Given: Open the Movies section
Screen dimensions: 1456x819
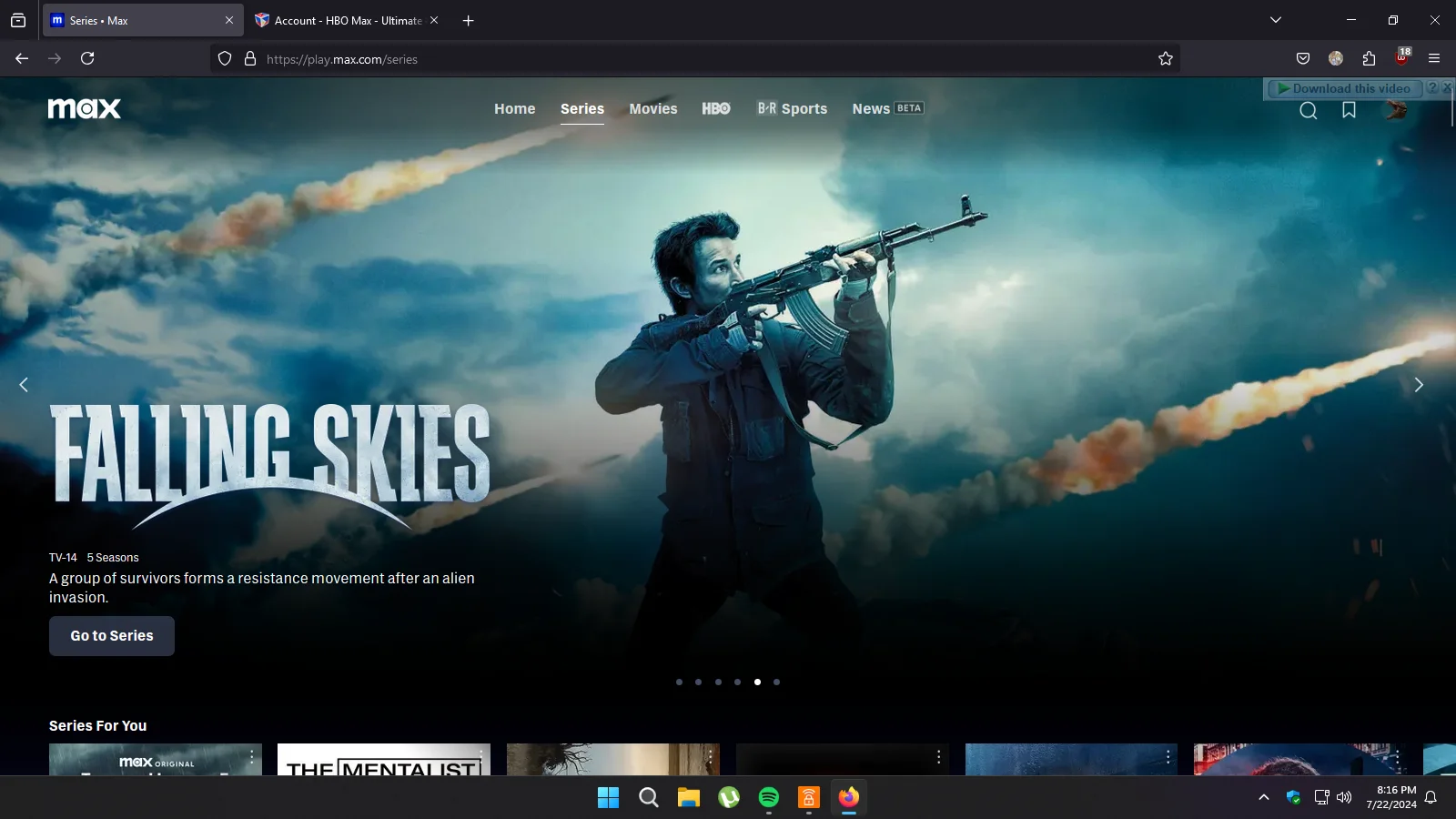Looking at the screenshot, I should coord(653,108).
